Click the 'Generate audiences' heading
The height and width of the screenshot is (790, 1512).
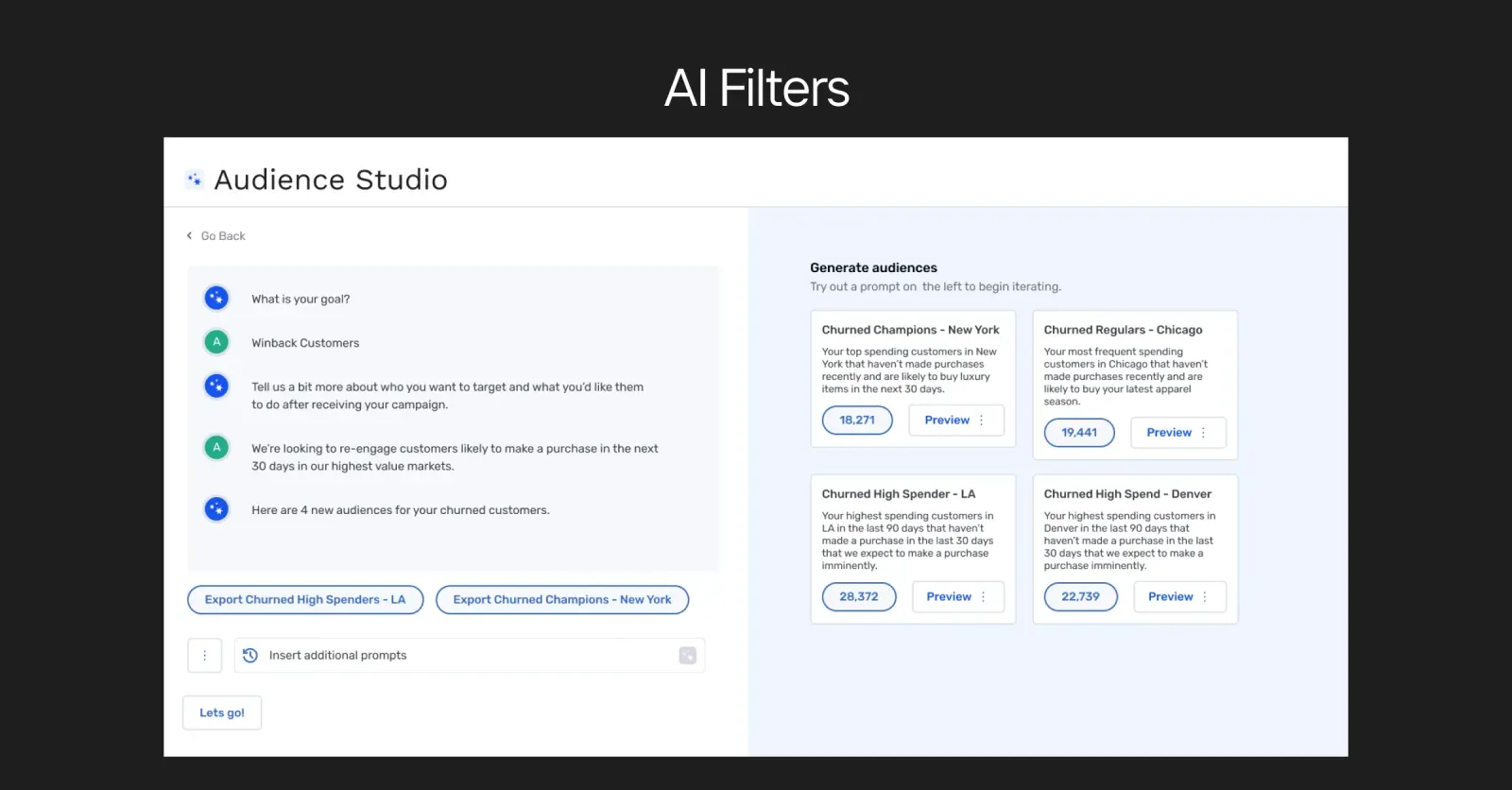click(873, 267)
